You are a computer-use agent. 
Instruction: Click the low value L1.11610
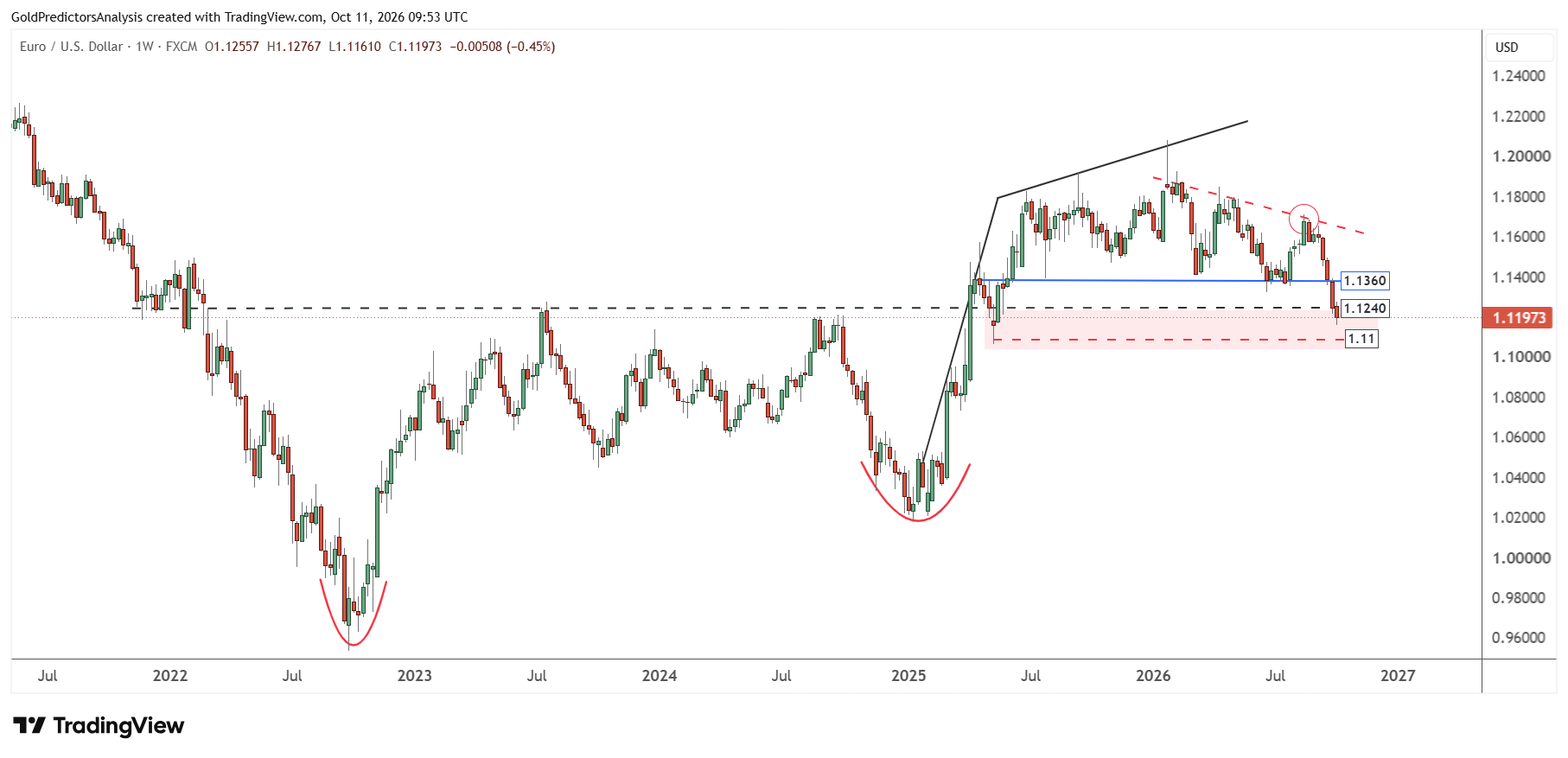pos(355,47)
